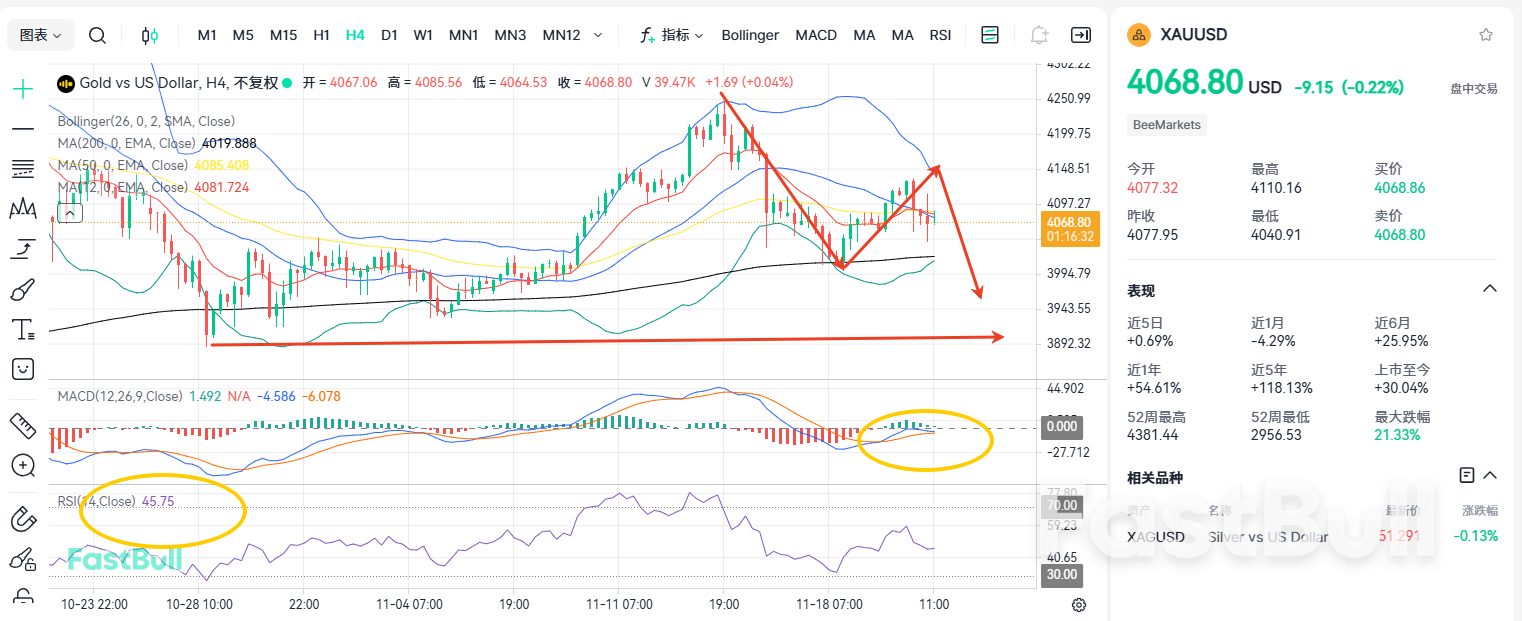Open the symbol search magnifier

point(97,34)
